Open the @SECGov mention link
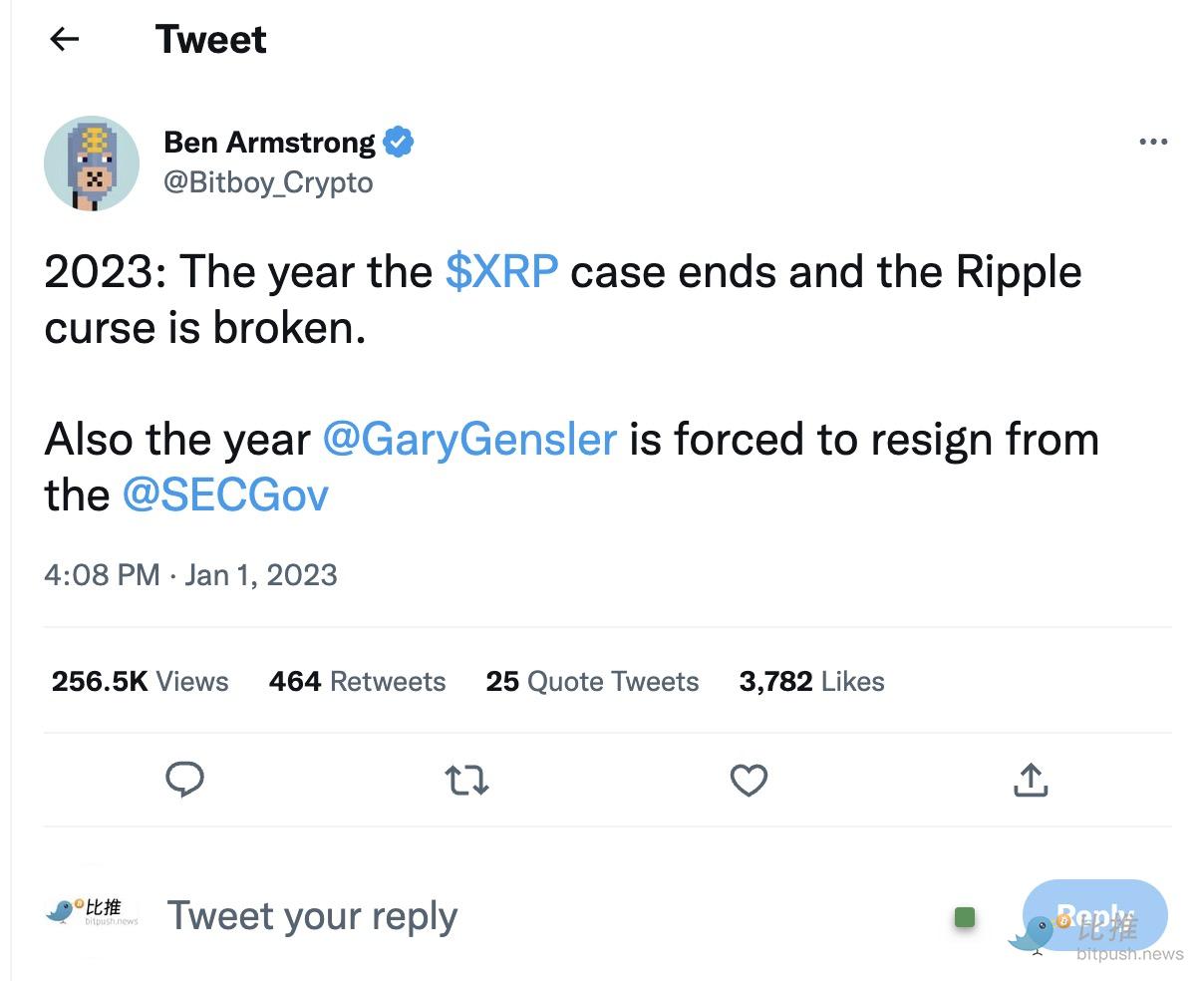The height and width of the screenshot is (981, 1204). pyautogui.click(x=225, y=495)
